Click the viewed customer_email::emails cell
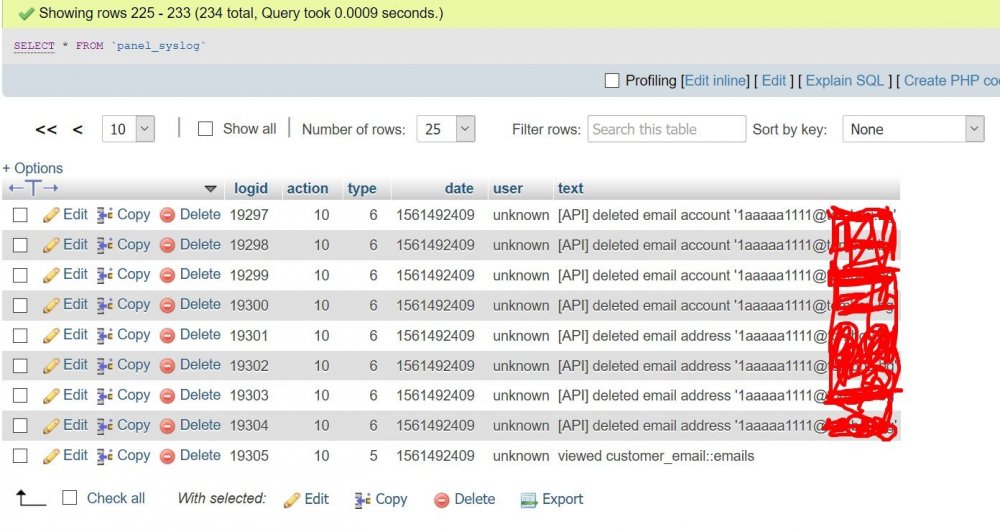The width and height of the screenshot is (1000, 532). point(656,456)
